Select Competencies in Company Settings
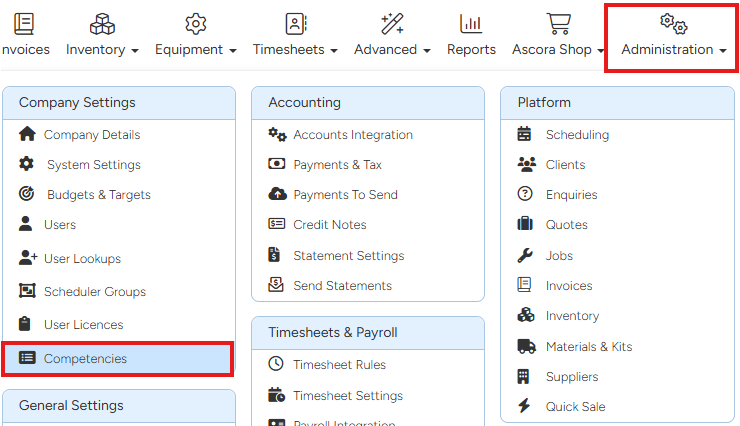 pyautogui.click(x=85, y=358)
